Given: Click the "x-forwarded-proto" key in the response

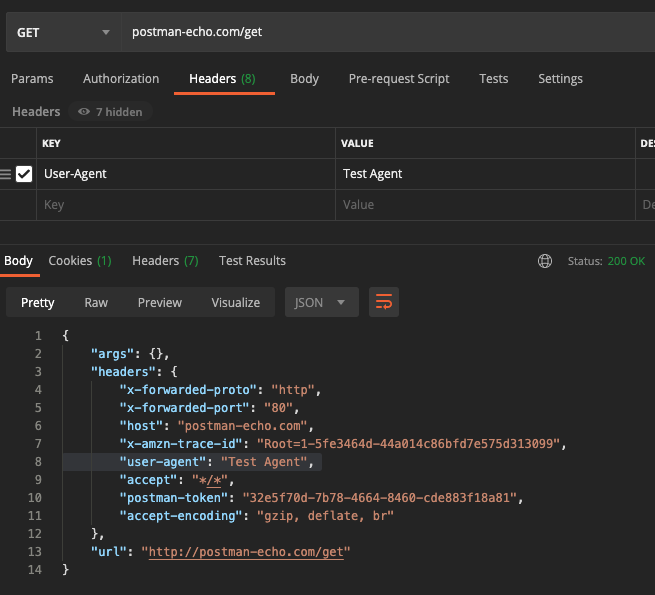Looking at the screenshot, I should pos(188,390).
